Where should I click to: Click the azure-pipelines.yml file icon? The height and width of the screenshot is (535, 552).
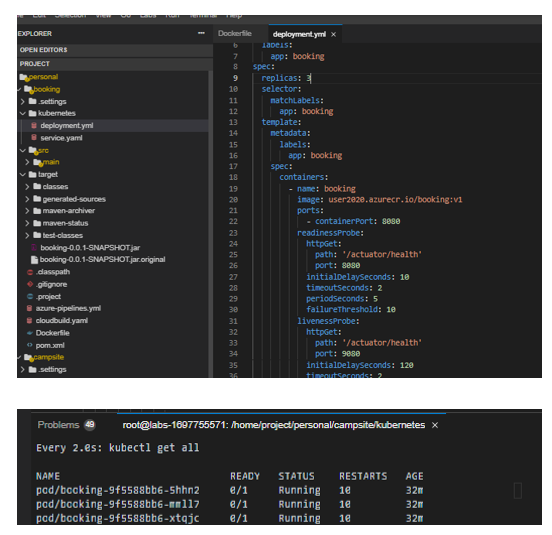[x=30, y=308]
